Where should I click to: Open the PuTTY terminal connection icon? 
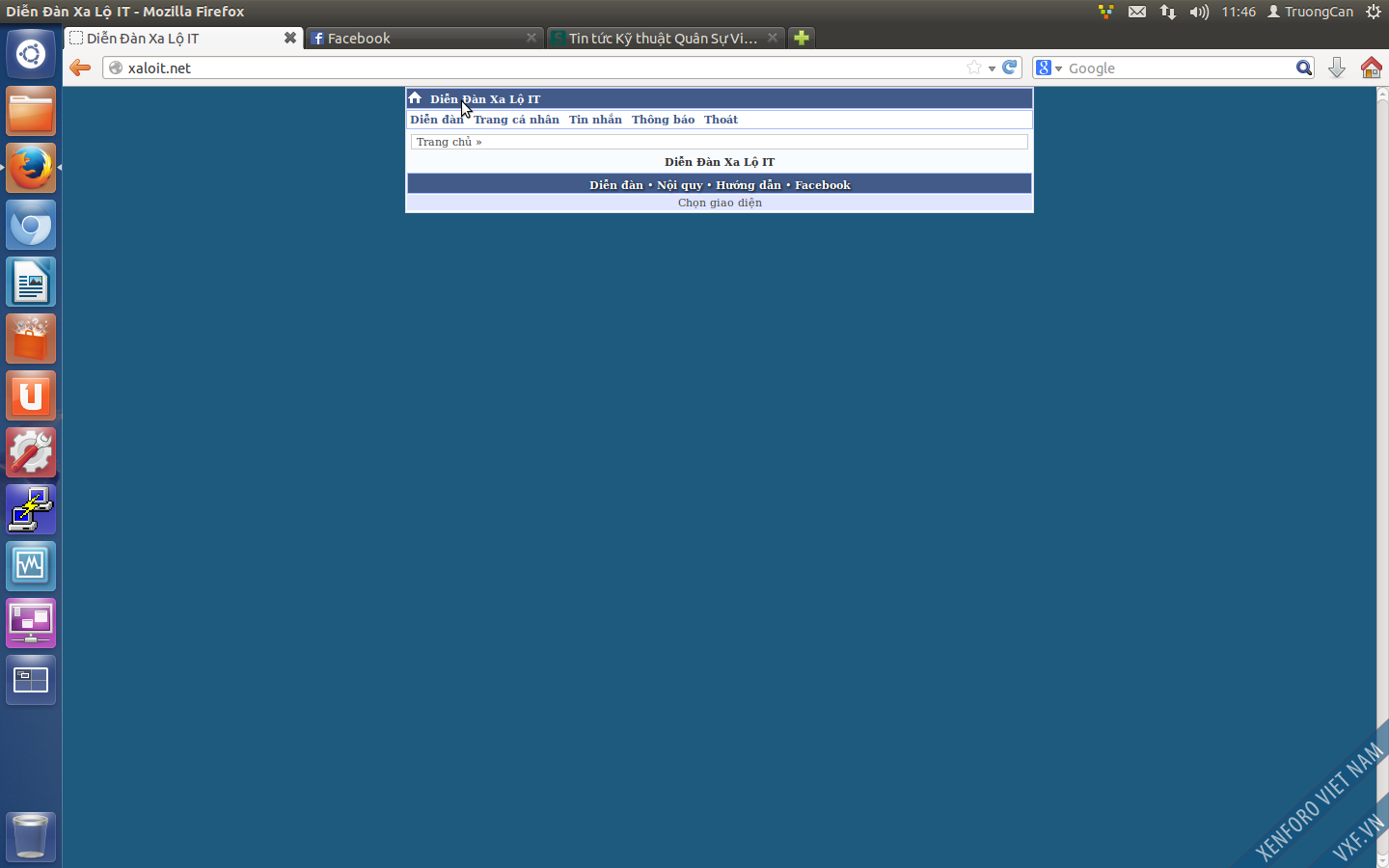point(31,509)
